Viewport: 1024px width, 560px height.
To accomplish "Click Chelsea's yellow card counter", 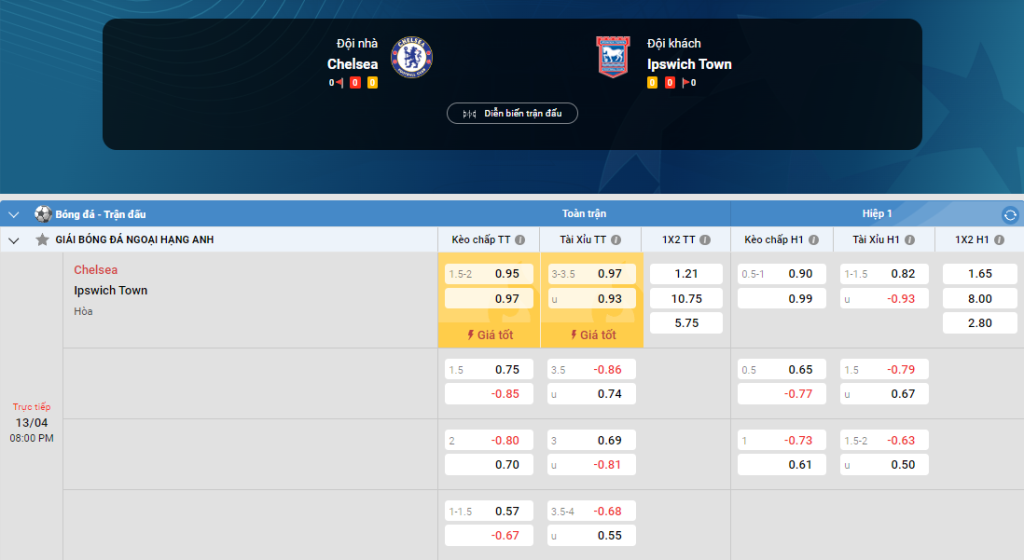I will (372, 83).
